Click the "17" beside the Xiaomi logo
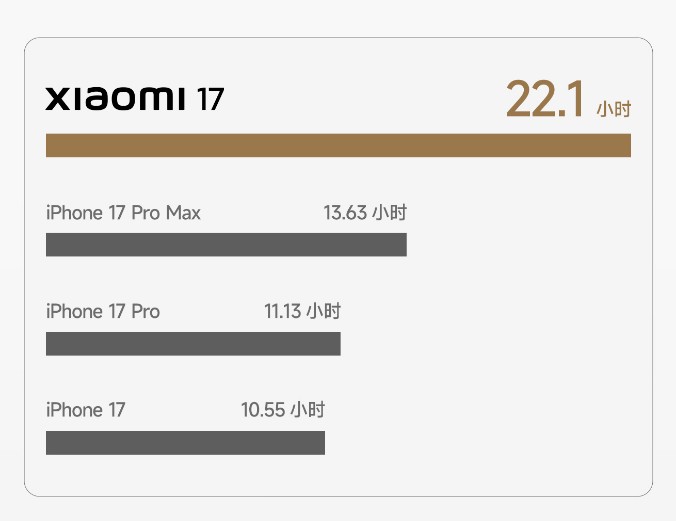Image resolution: width=676 pixels, height=521 pixels. 210,98
